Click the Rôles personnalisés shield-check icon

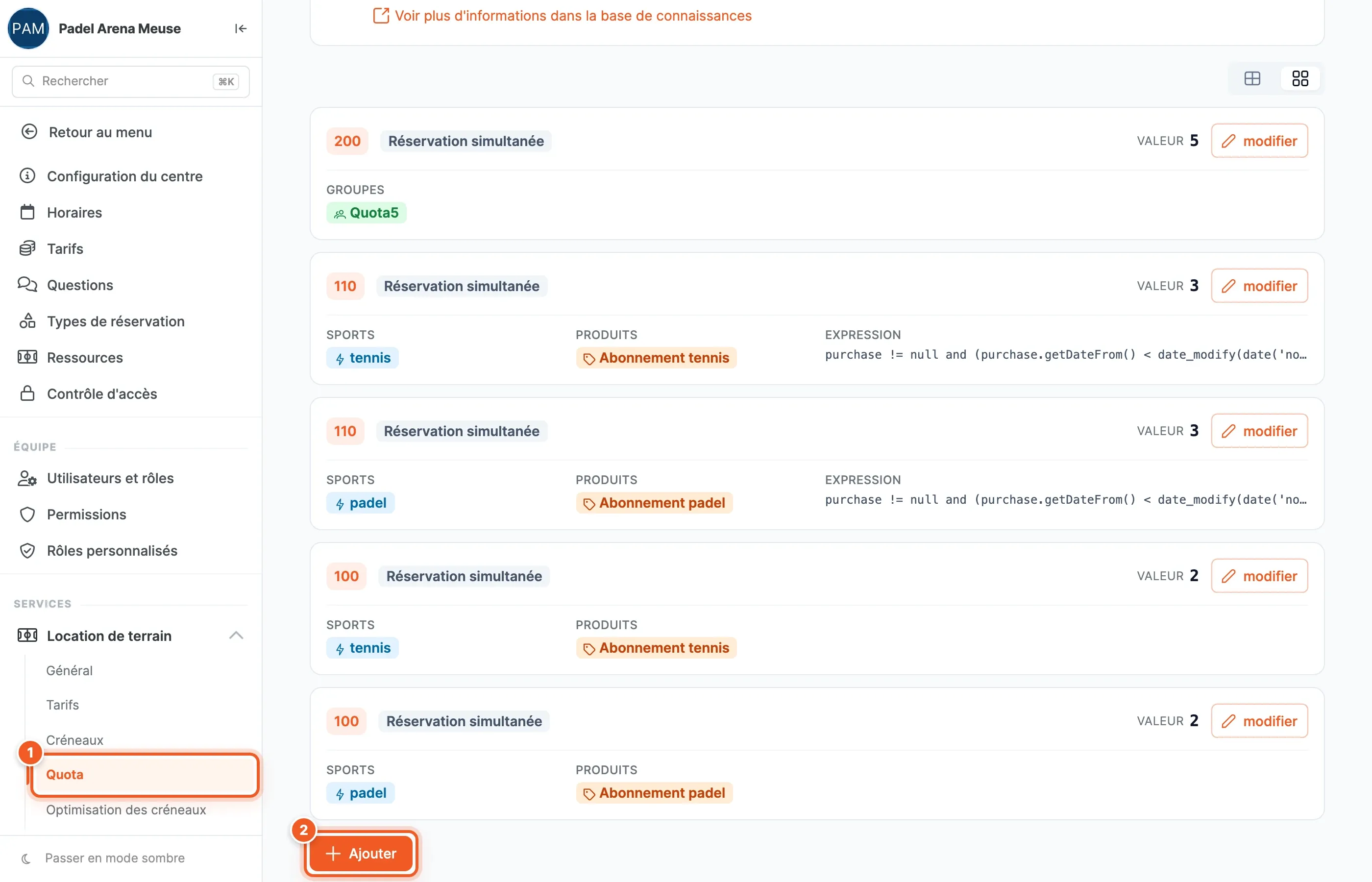(27, 550)
